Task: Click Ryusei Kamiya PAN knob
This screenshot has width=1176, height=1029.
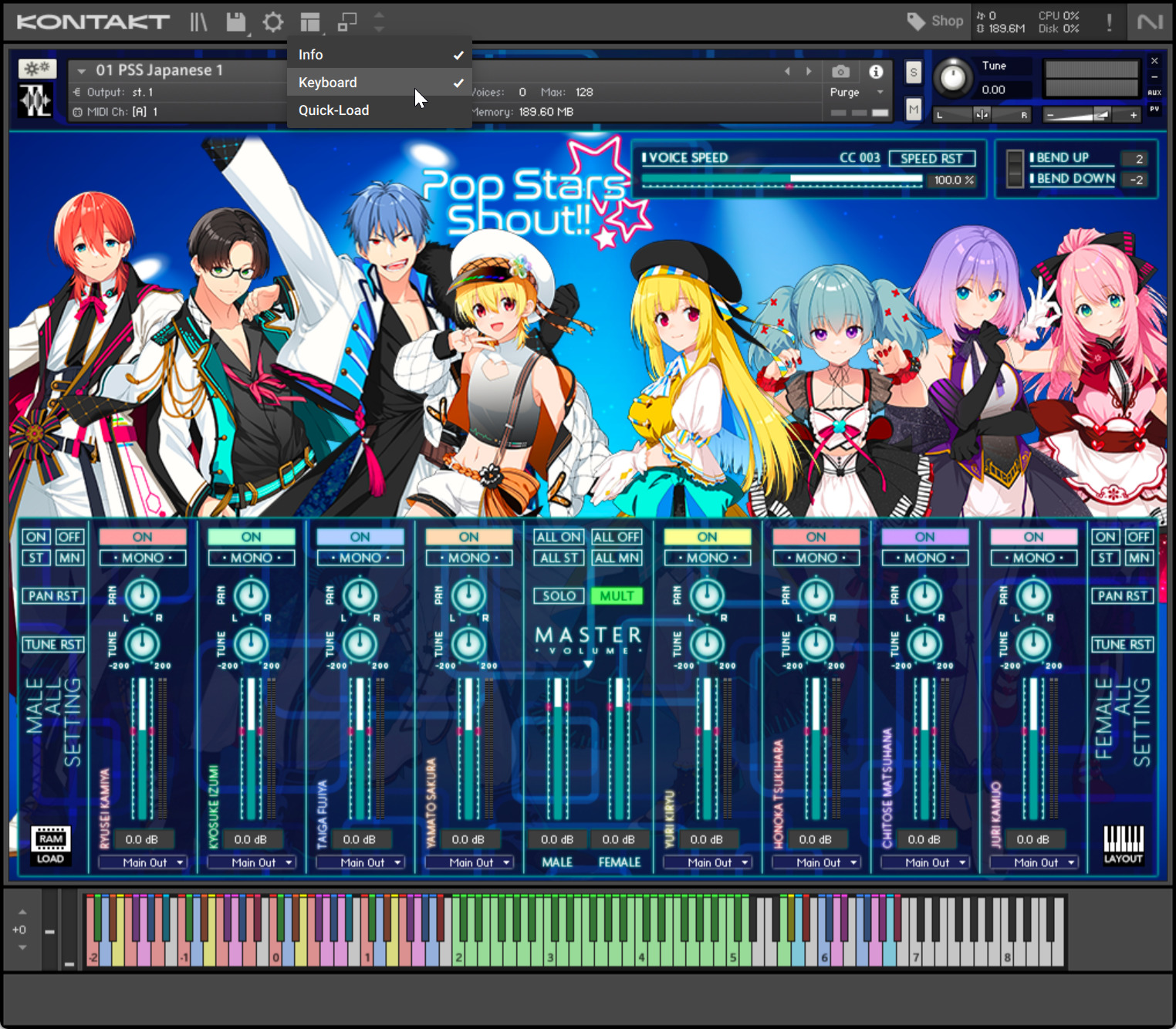Action: coord(142,596)
